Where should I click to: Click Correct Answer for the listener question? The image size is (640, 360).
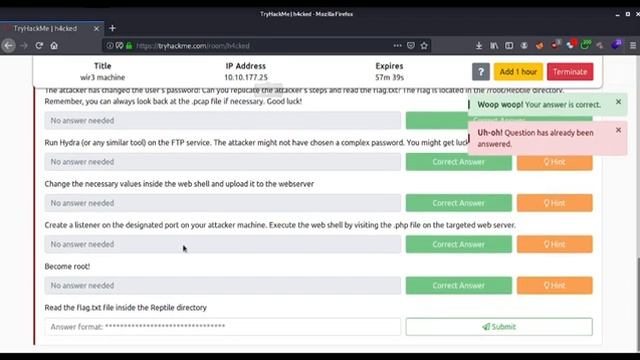coord(458,244)
